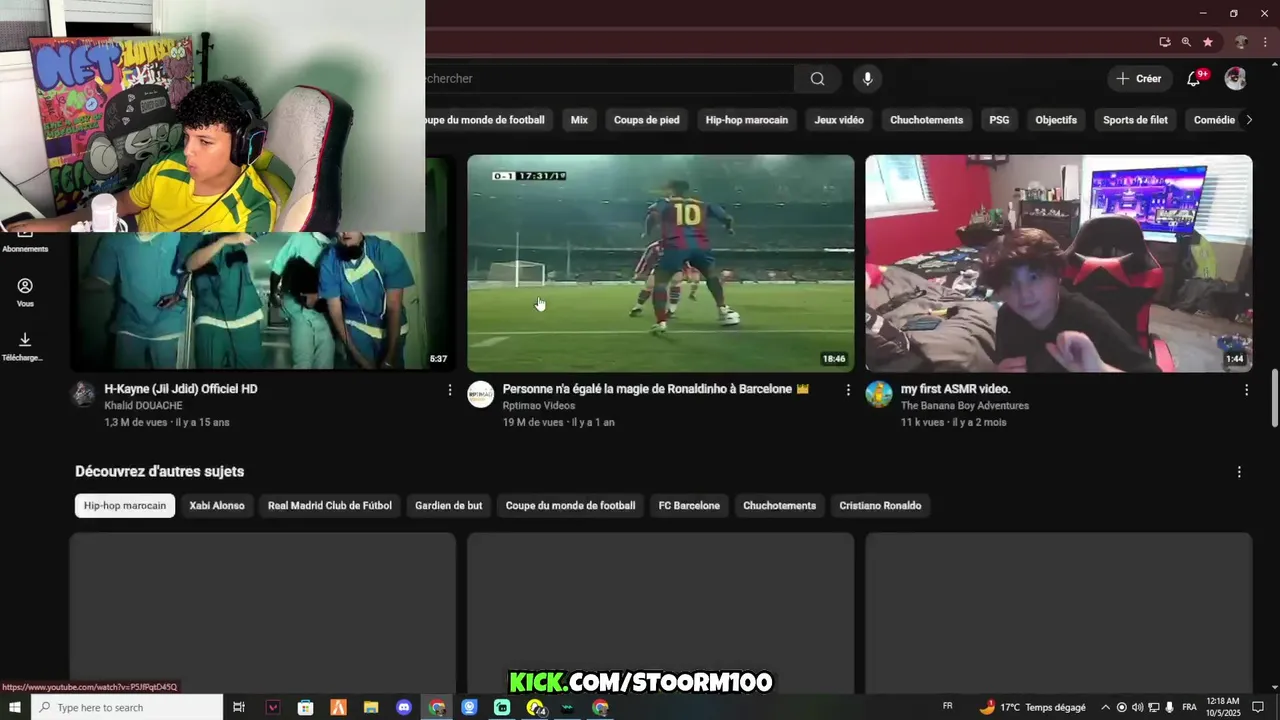
Task: Select the highlighted Hip-hop marocain topic chip
Action: point(125,506)
